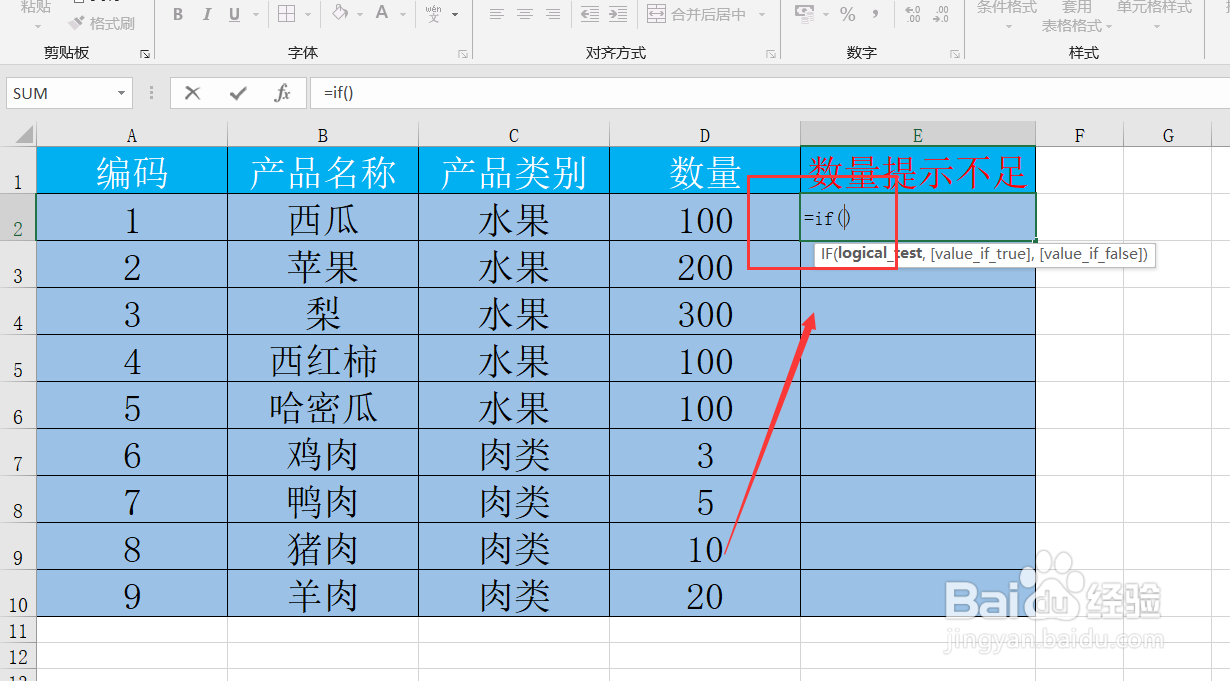Image resolution: width=1230 pixels, height=681 pixels.
Task: Decrease the decimal places
Action: (x=940, y=14)
